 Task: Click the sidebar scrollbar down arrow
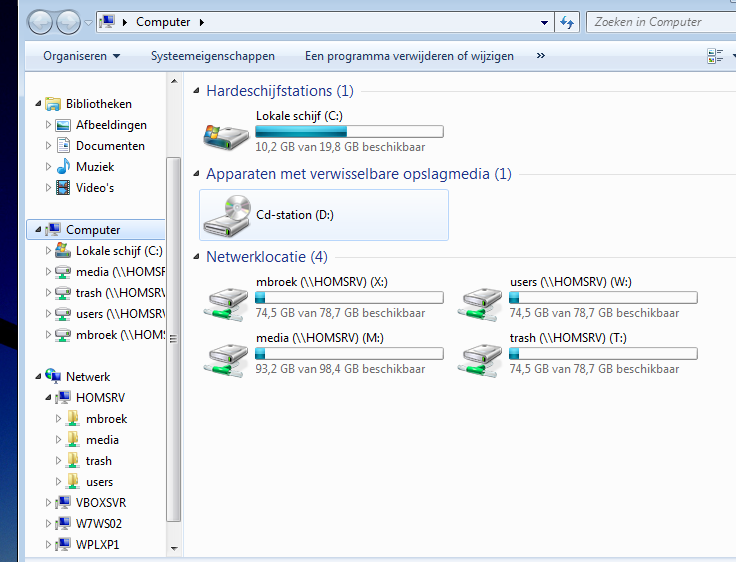click(174, 548)
